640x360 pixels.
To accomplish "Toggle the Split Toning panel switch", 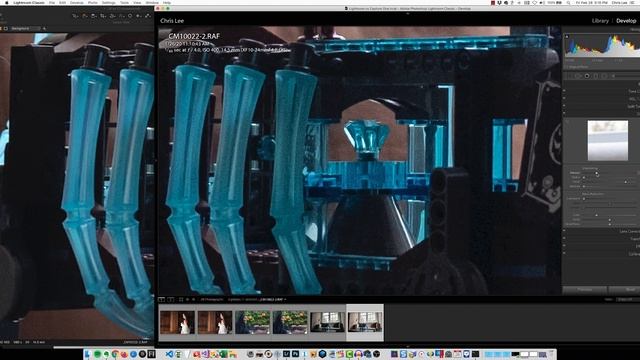I will coord(564,106).
